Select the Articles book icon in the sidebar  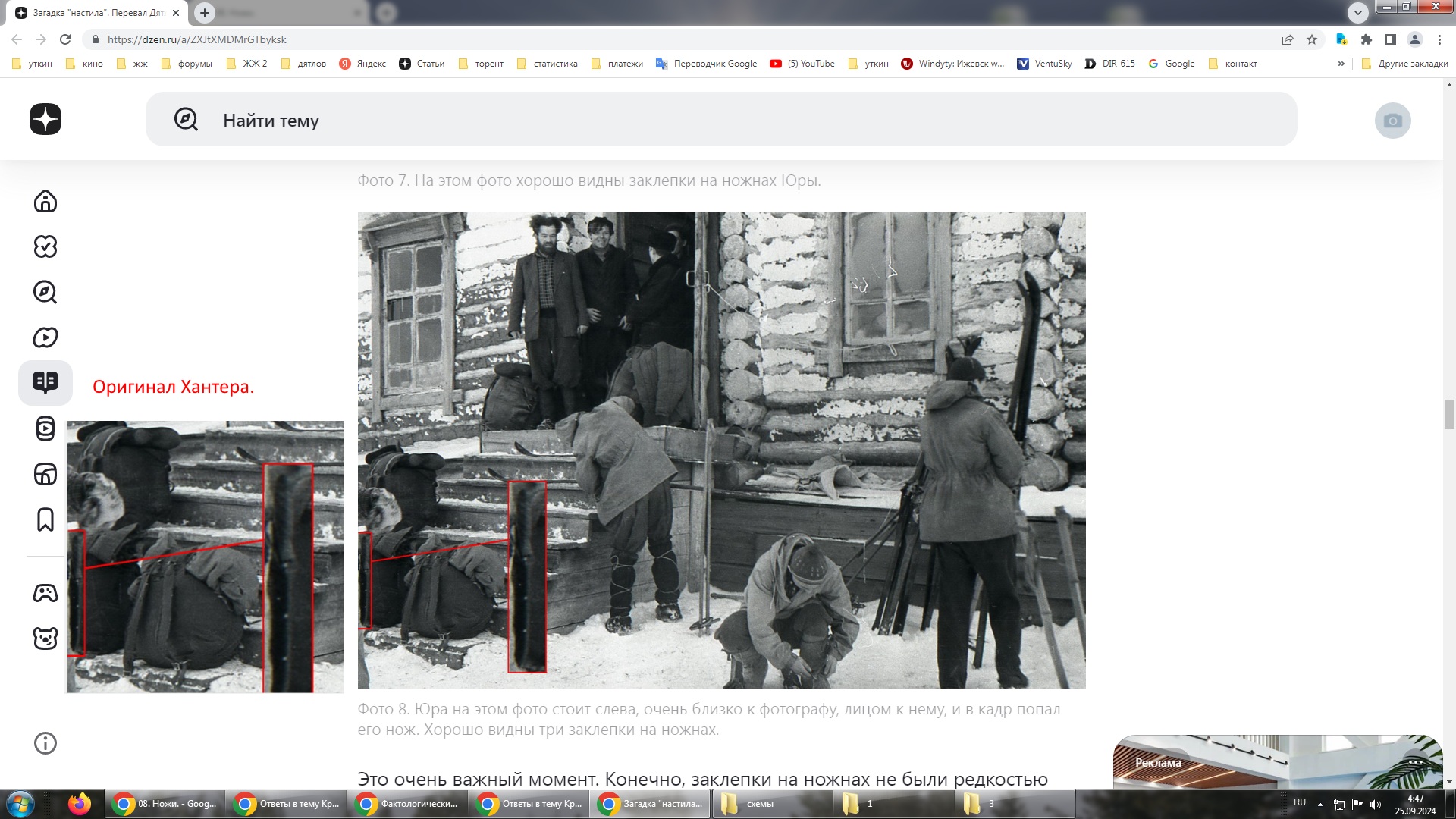pos(45,382)
